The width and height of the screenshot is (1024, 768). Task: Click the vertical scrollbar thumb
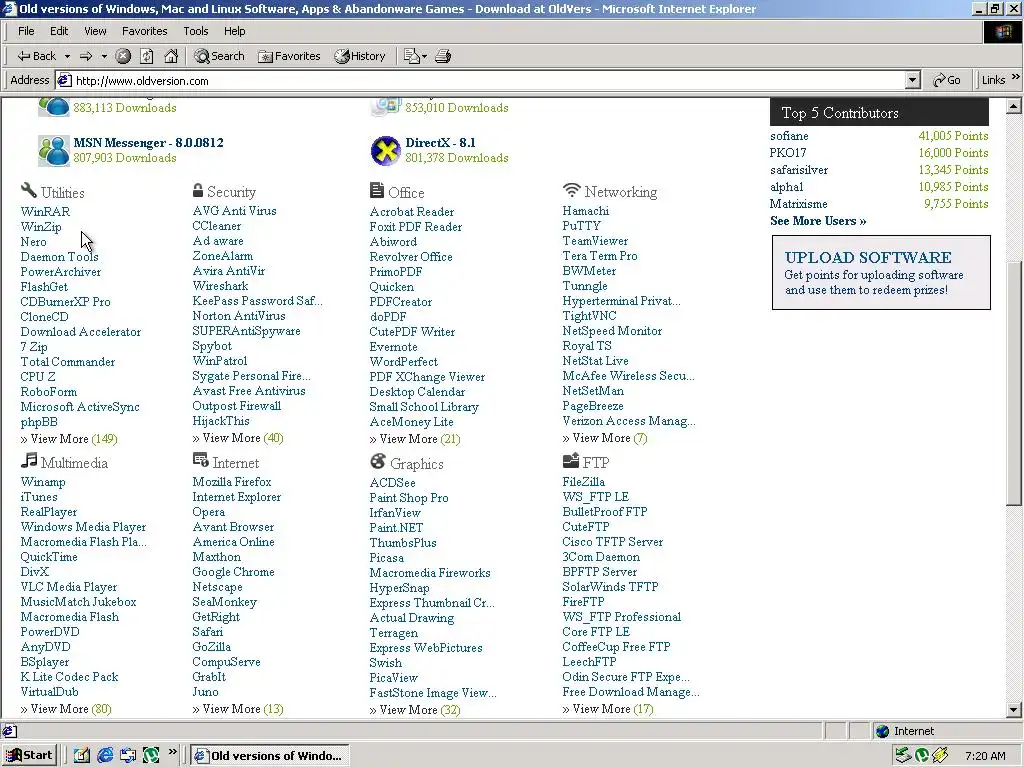coord(1014,383)
